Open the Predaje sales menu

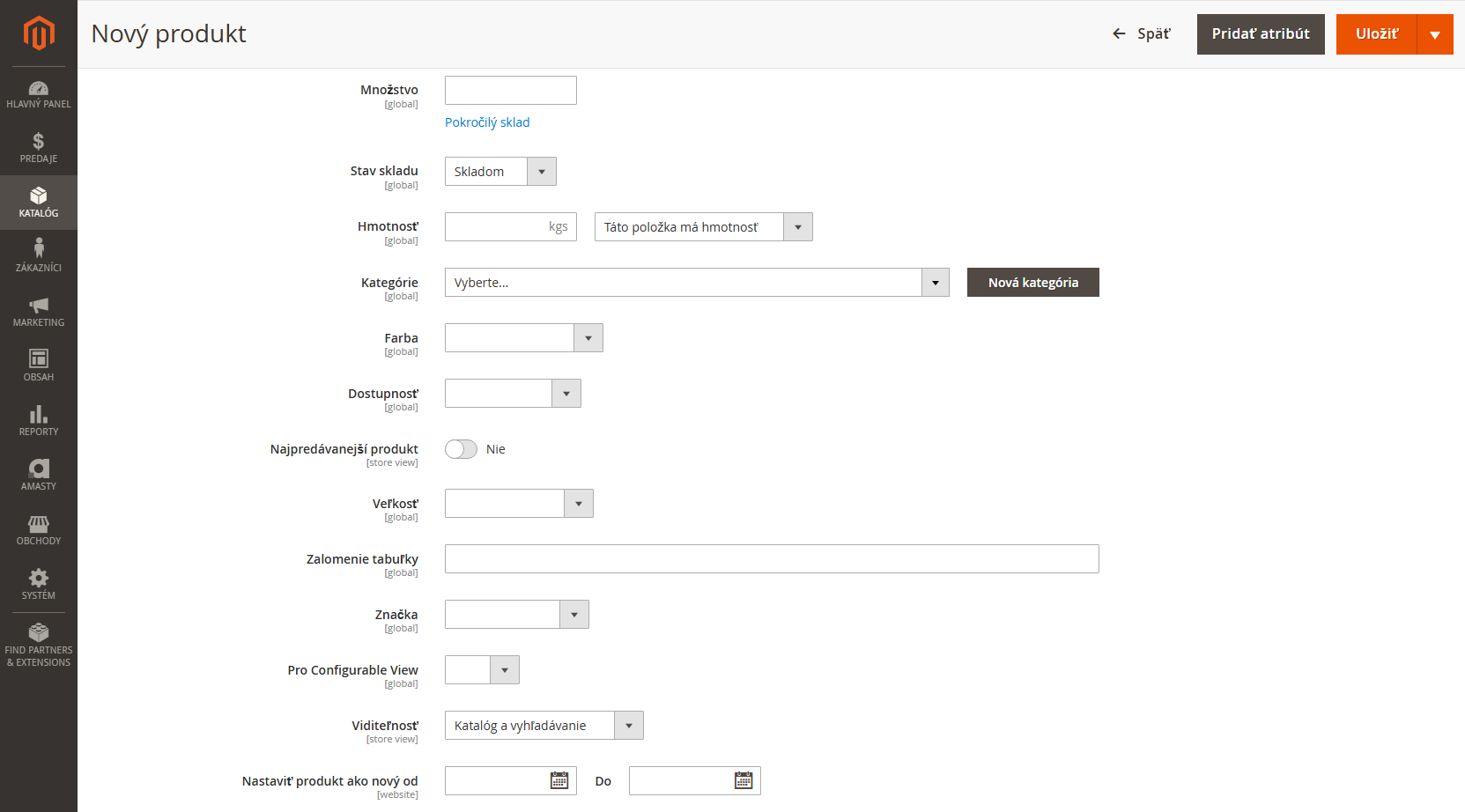pyautogui.click(x=39, y=148)
